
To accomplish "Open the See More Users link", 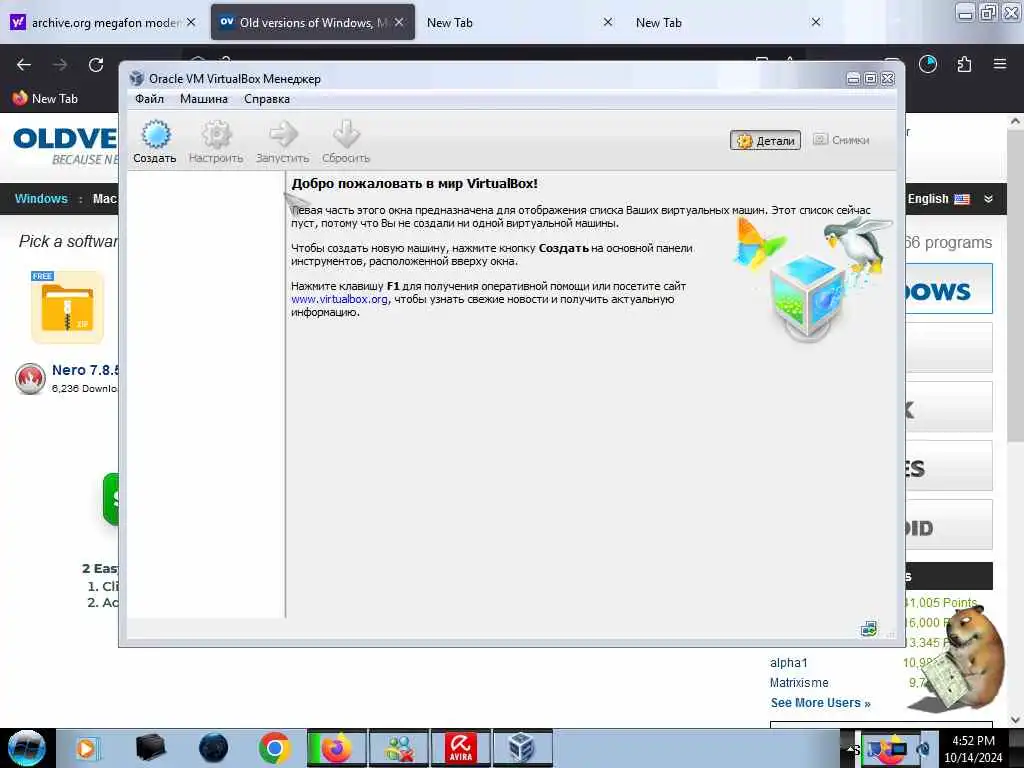I will point(820,703).
